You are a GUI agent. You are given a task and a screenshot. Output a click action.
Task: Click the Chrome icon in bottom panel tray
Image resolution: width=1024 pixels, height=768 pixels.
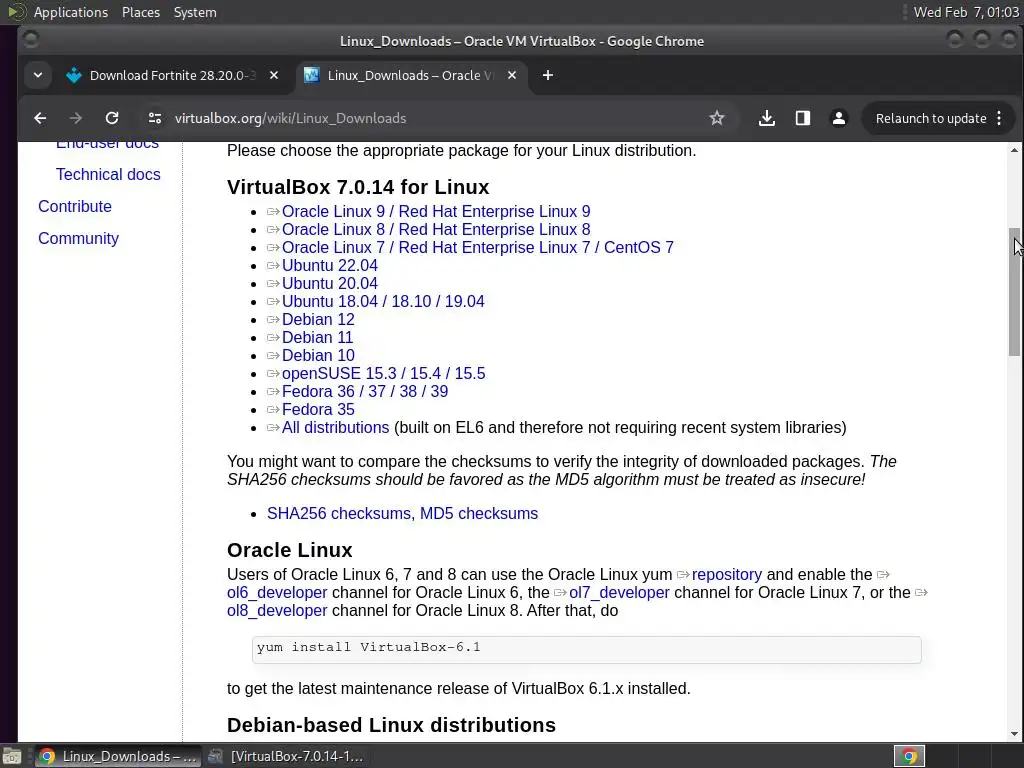909,756
